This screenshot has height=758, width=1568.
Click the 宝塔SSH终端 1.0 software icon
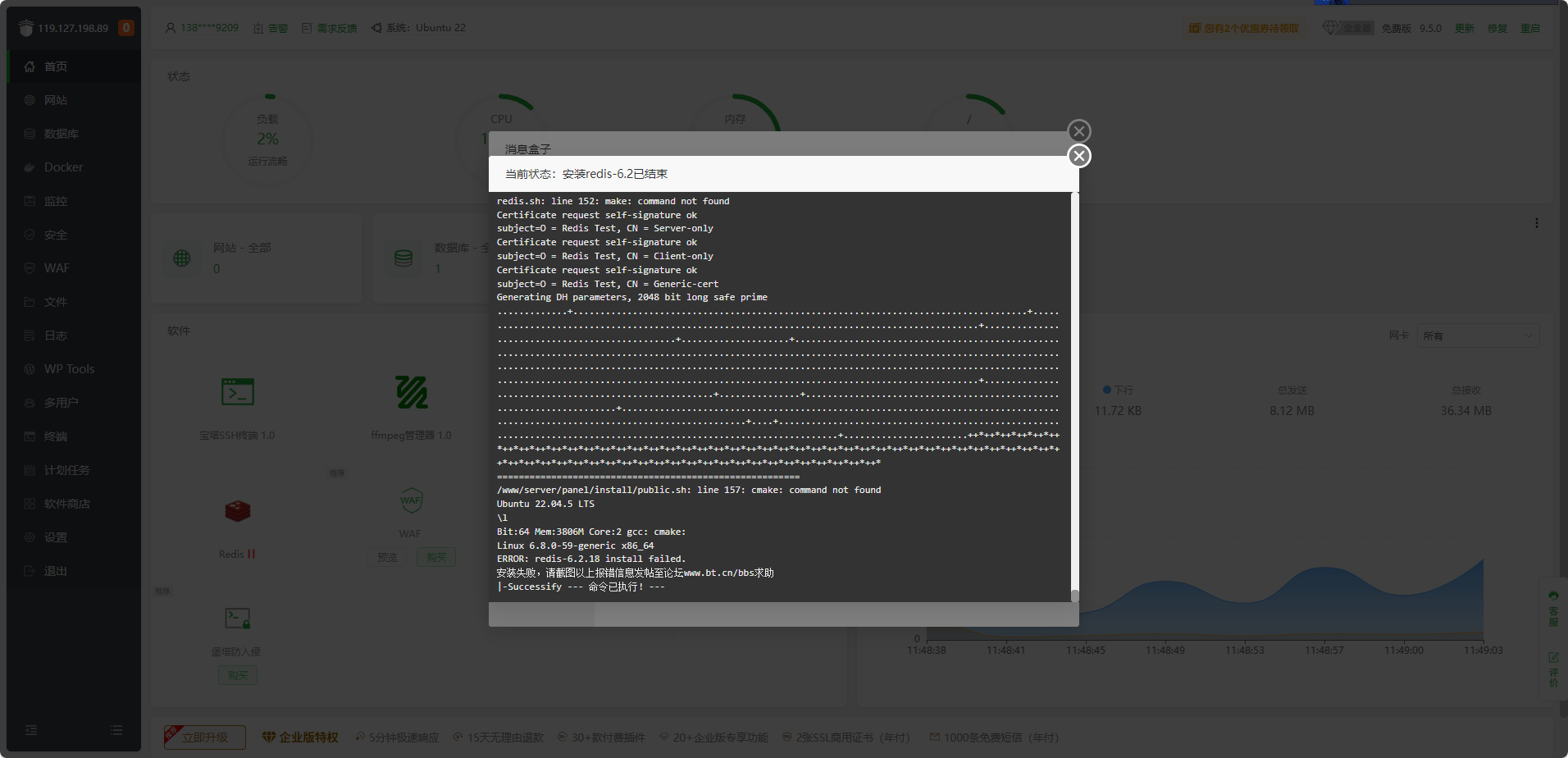point(238,392)
